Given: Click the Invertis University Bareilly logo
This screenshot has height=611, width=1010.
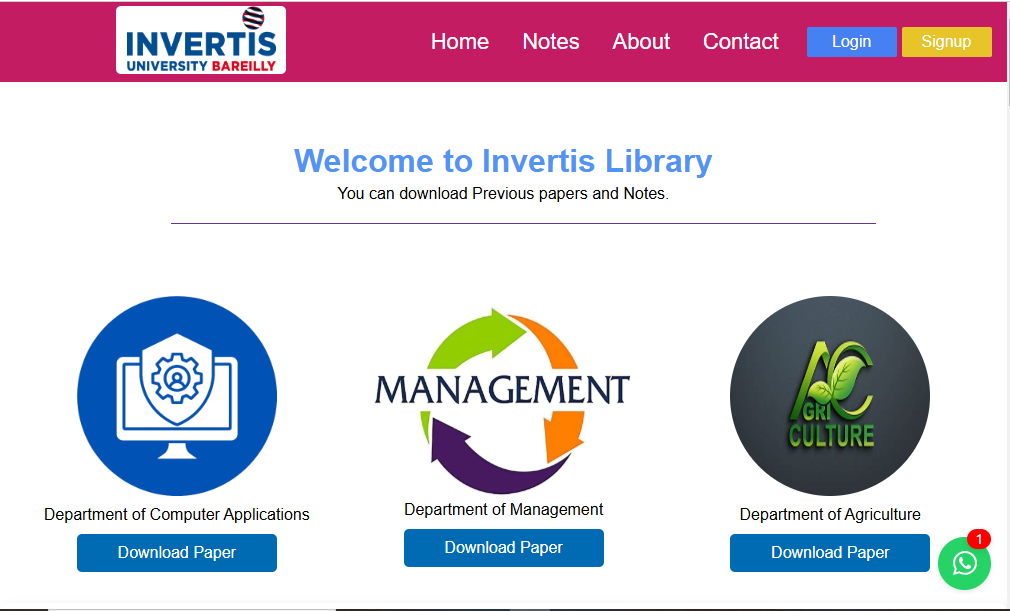Looking at the screenshot, I should point(201,41).
